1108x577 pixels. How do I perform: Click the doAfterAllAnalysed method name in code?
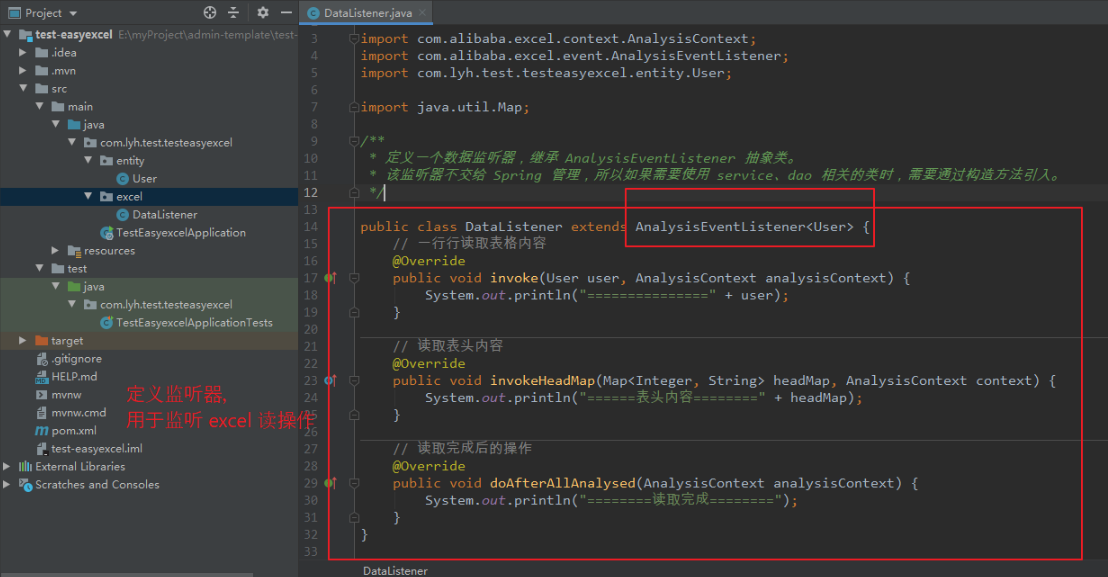click(562, 483)
